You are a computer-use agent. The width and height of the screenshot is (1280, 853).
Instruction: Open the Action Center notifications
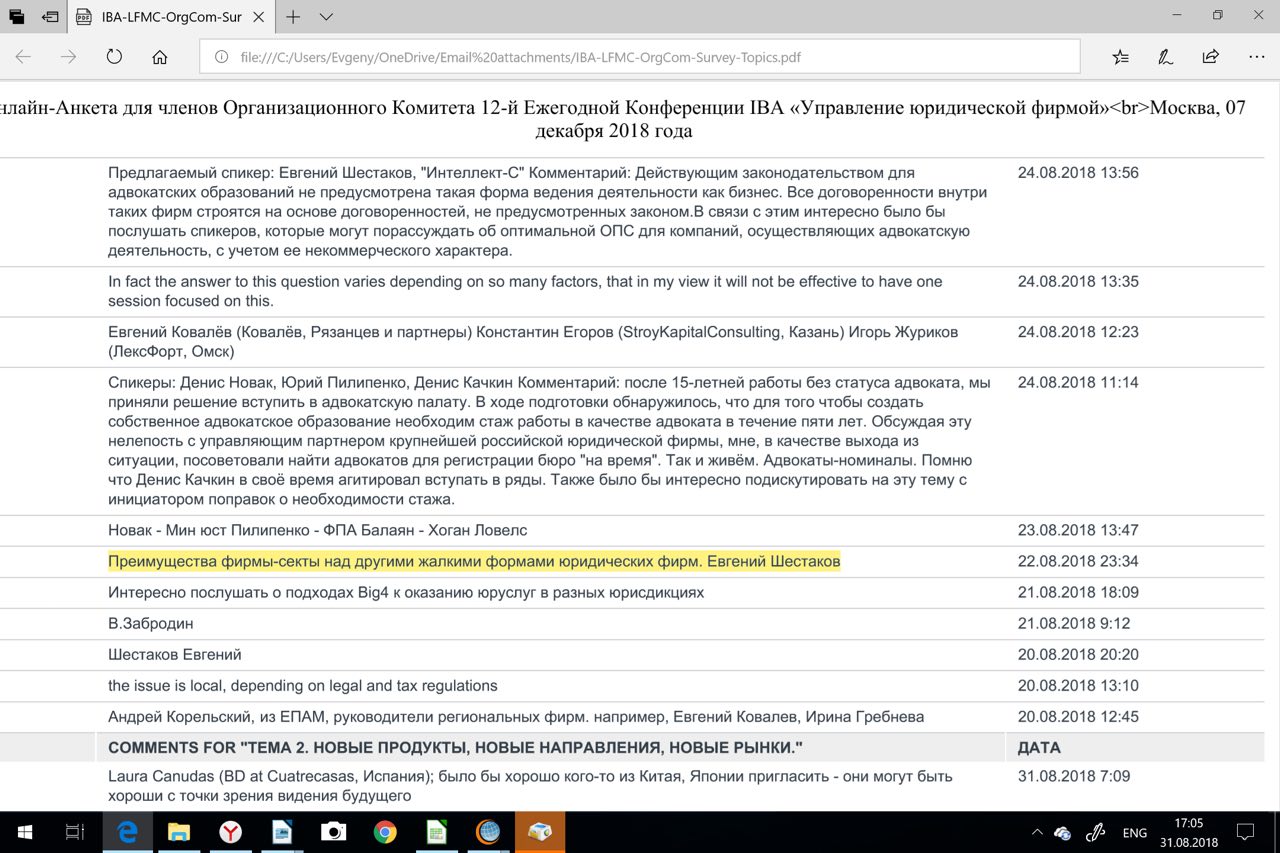1246,832
